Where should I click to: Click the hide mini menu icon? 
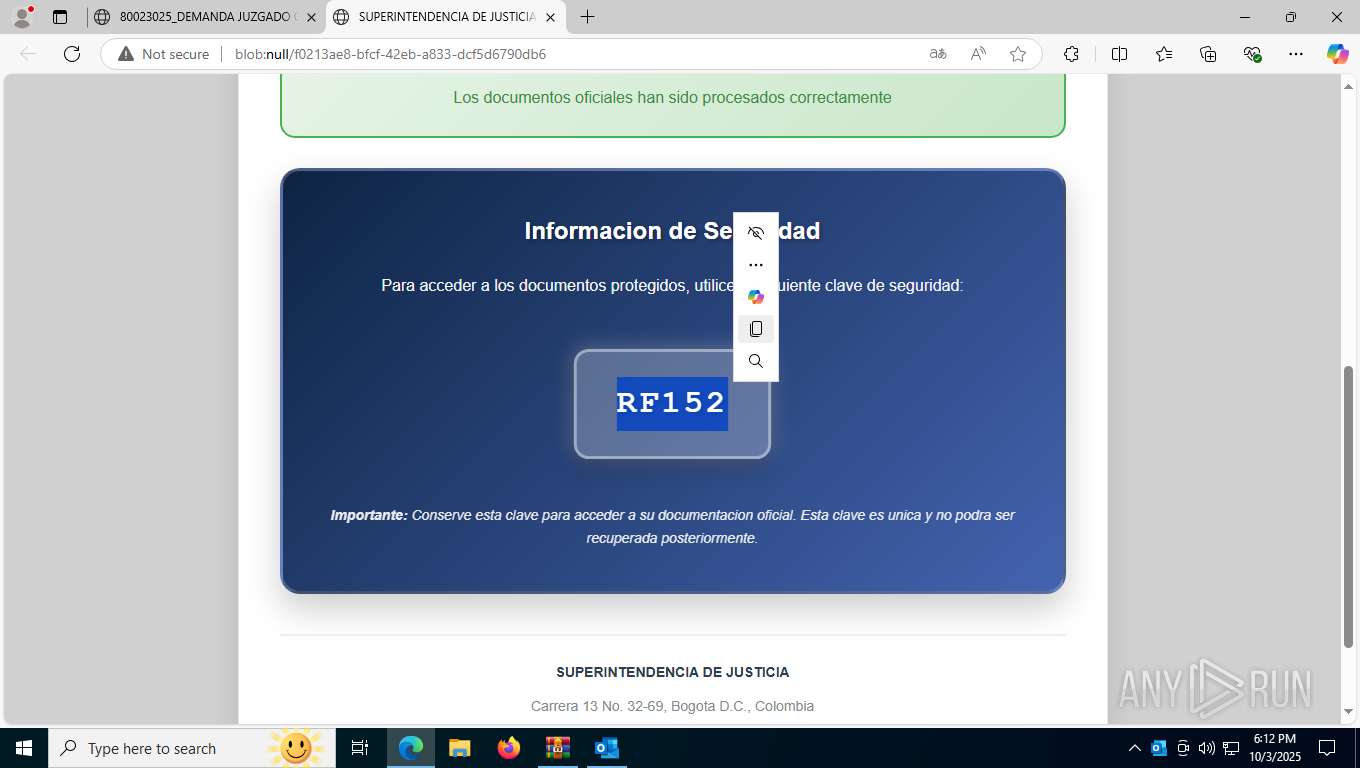[756, 233]
